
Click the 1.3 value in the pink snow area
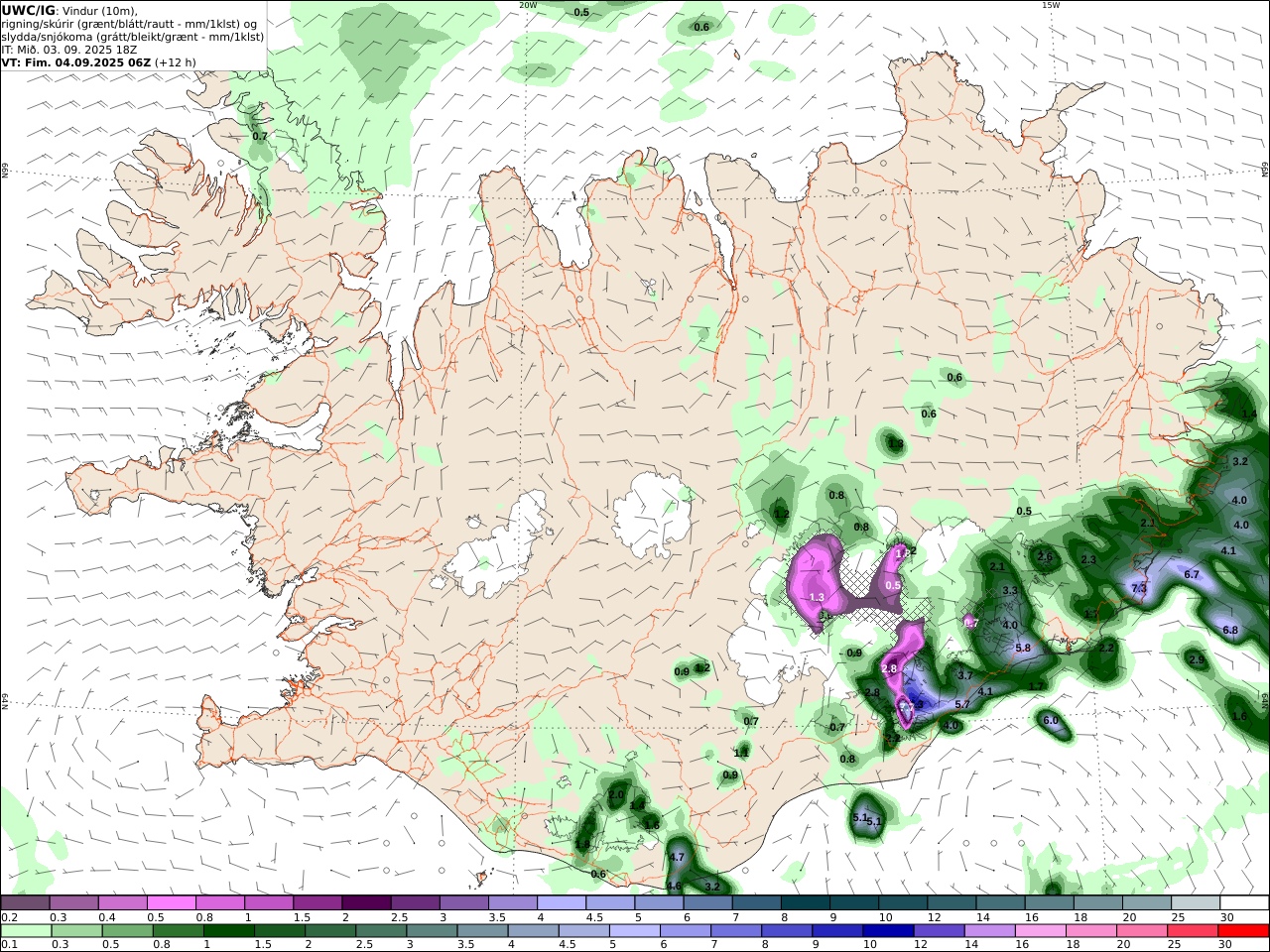tap(817, 597)
